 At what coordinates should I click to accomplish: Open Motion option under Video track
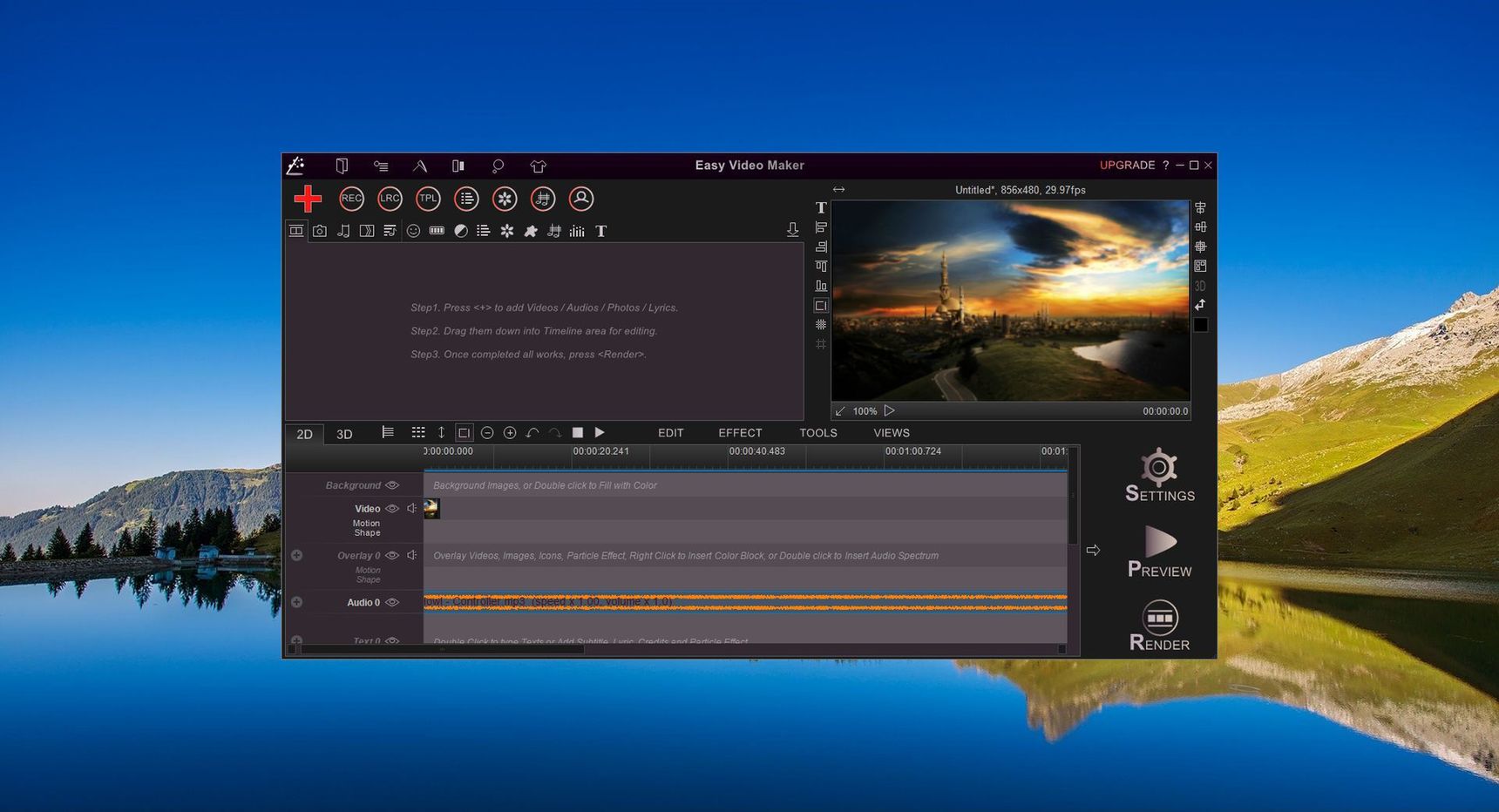pos(366,524)
